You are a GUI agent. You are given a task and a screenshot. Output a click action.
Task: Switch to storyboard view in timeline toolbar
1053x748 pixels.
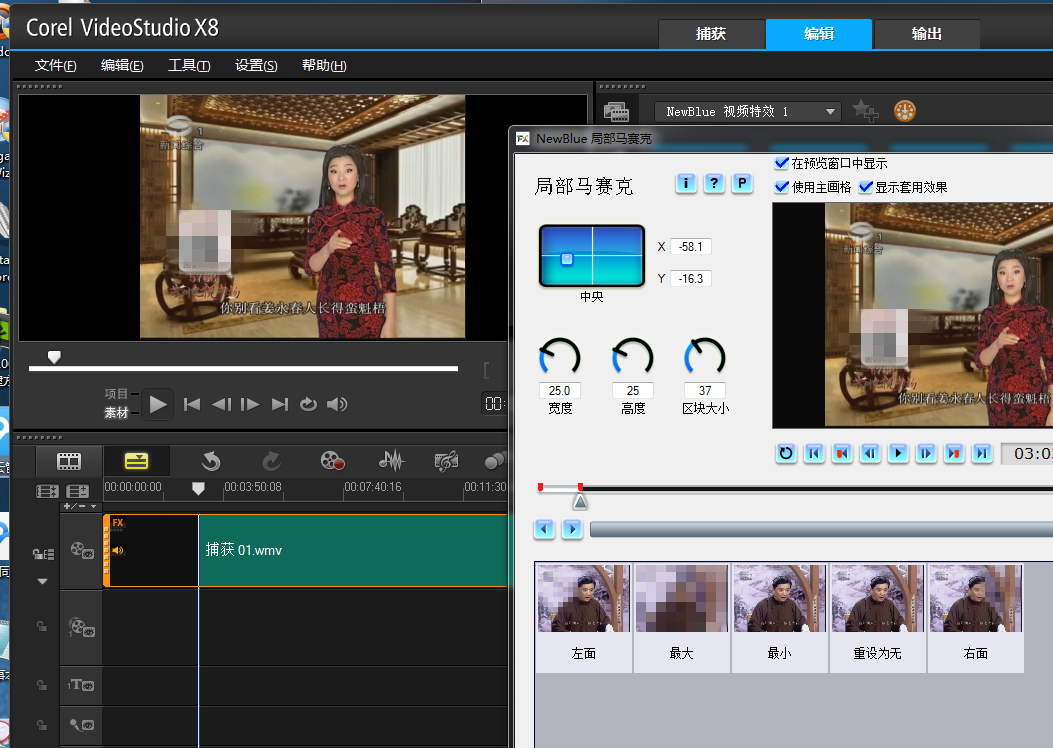coord(68,461)
